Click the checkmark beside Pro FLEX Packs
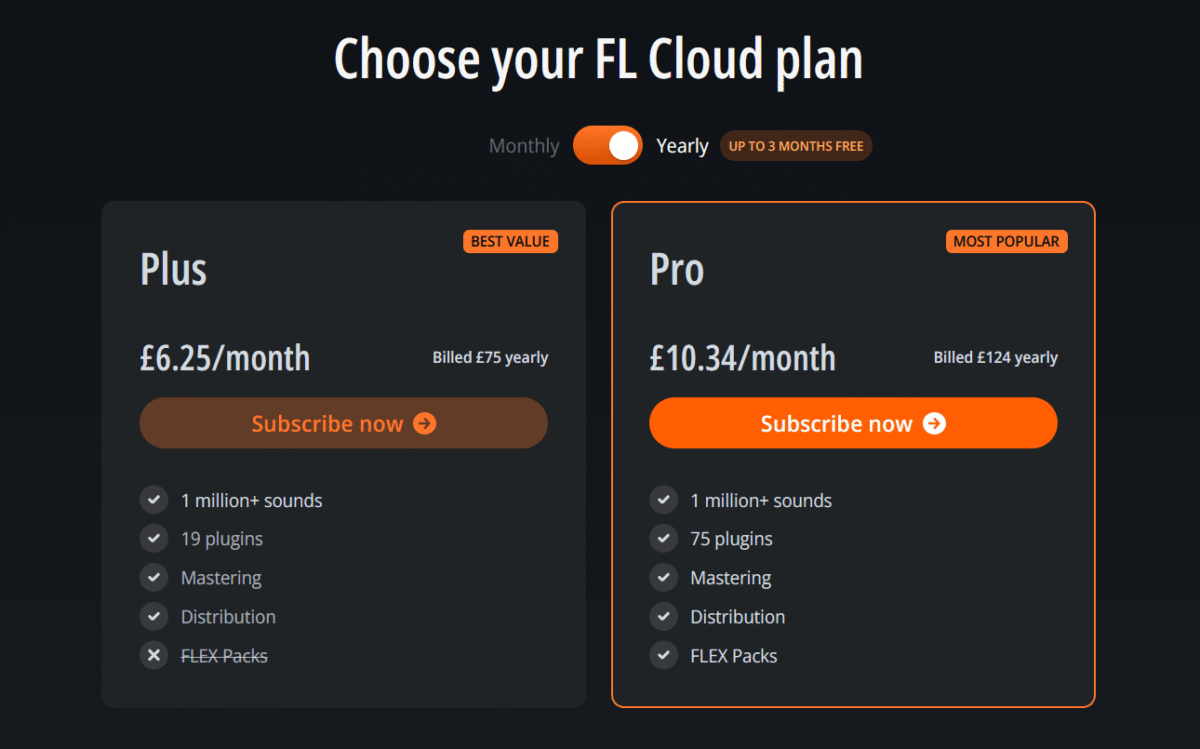The height and width of the screenshot is (749, 1200). click(x=663, y=656)
